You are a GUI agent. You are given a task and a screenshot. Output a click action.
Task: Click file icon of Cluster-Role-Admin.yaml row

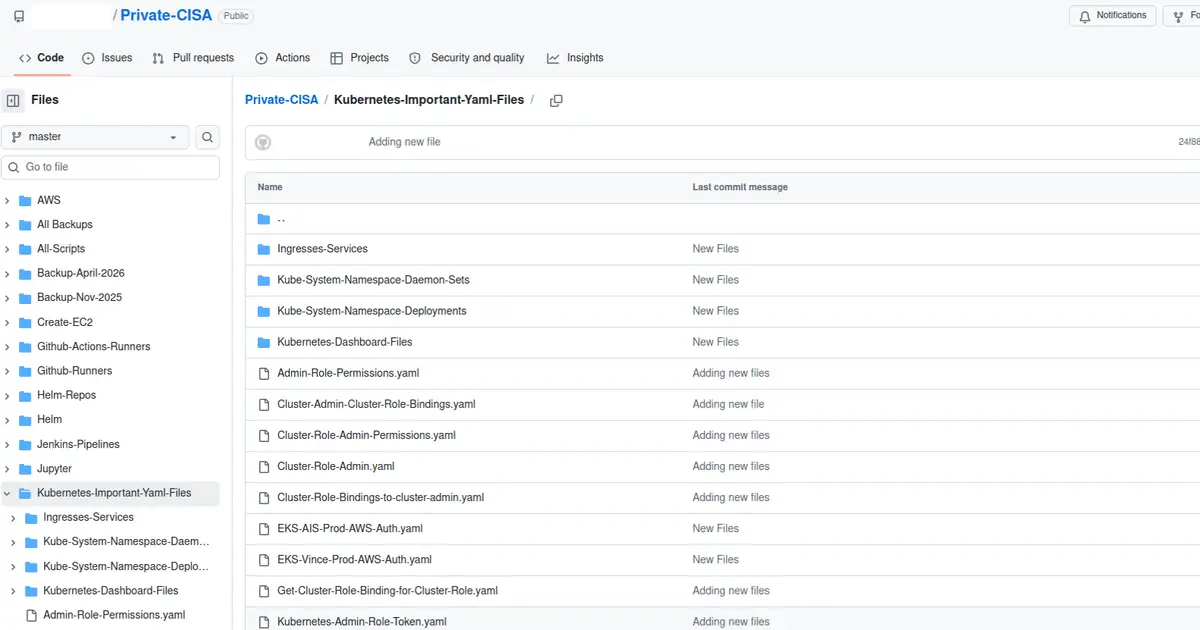(x=264, y=466)
